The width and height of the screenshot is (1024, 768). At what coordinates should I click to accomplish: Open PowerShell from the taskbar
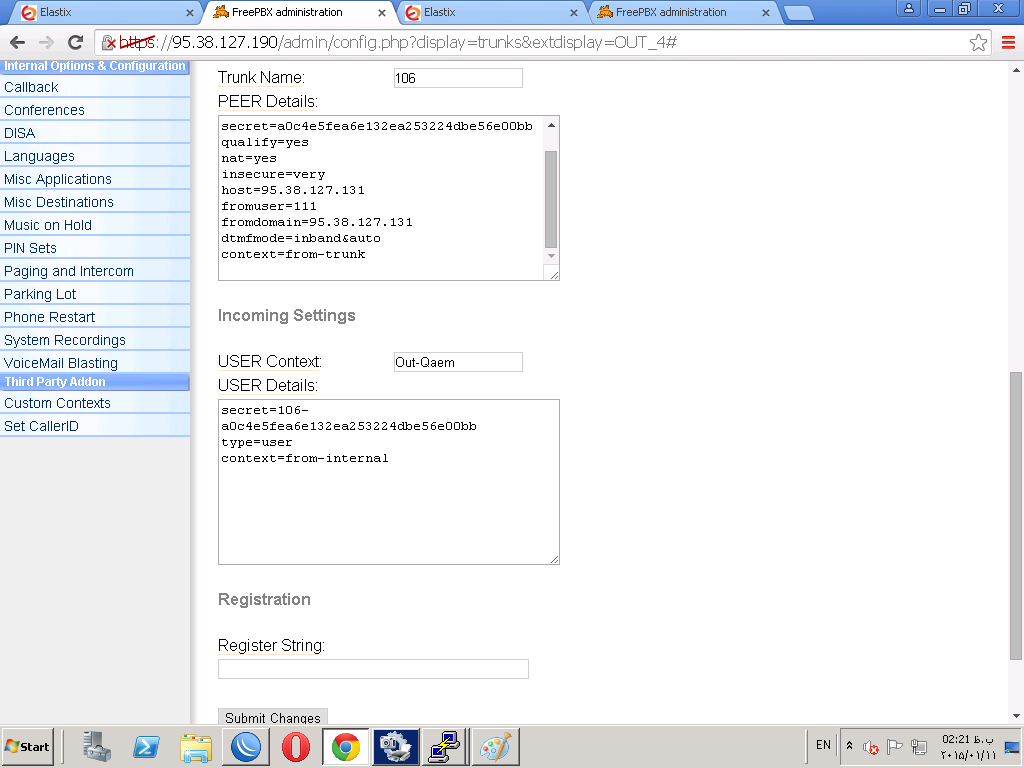[147, 747]
